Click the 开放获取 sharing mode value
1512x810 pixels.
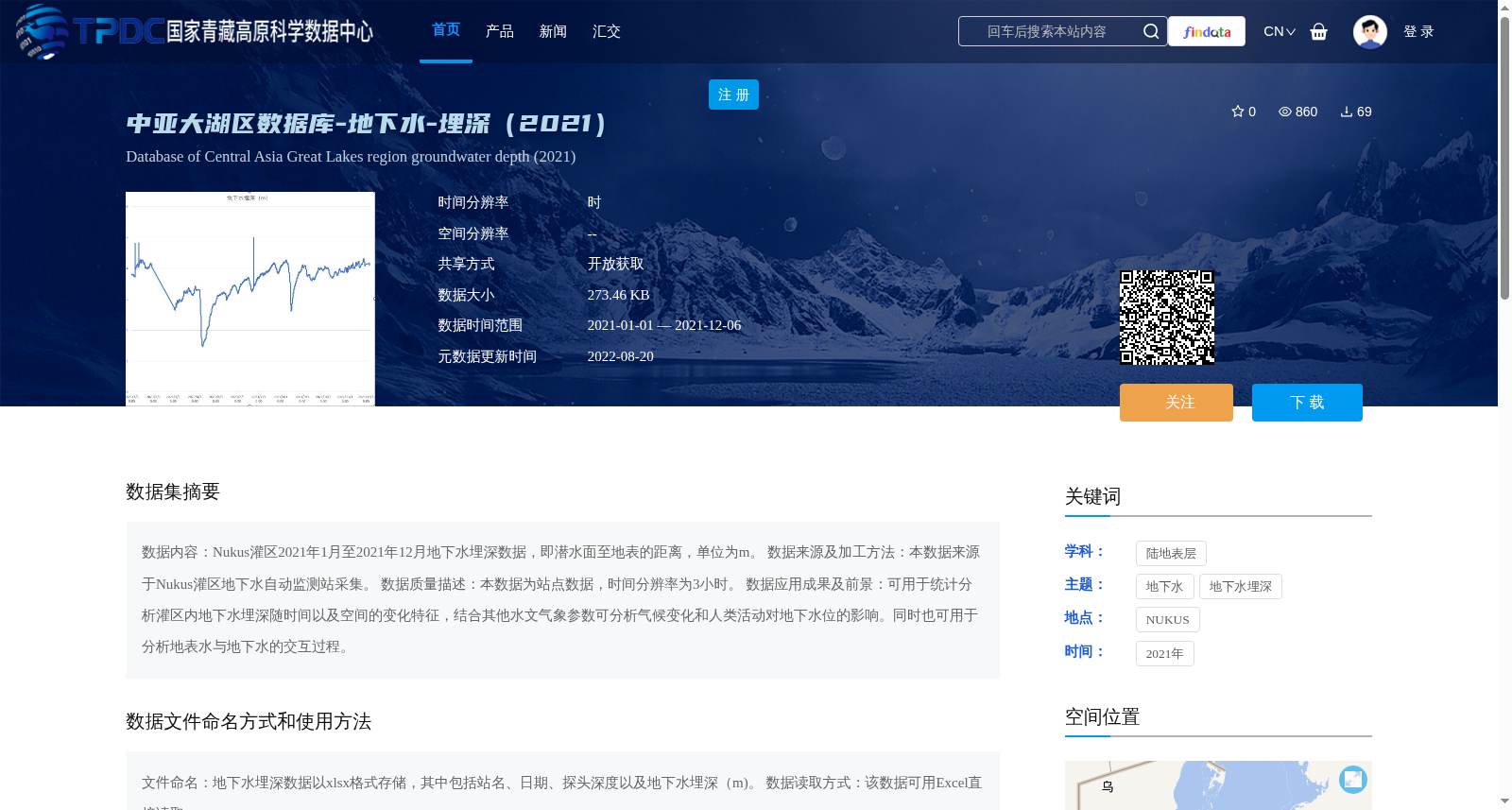tap(615, 264)
